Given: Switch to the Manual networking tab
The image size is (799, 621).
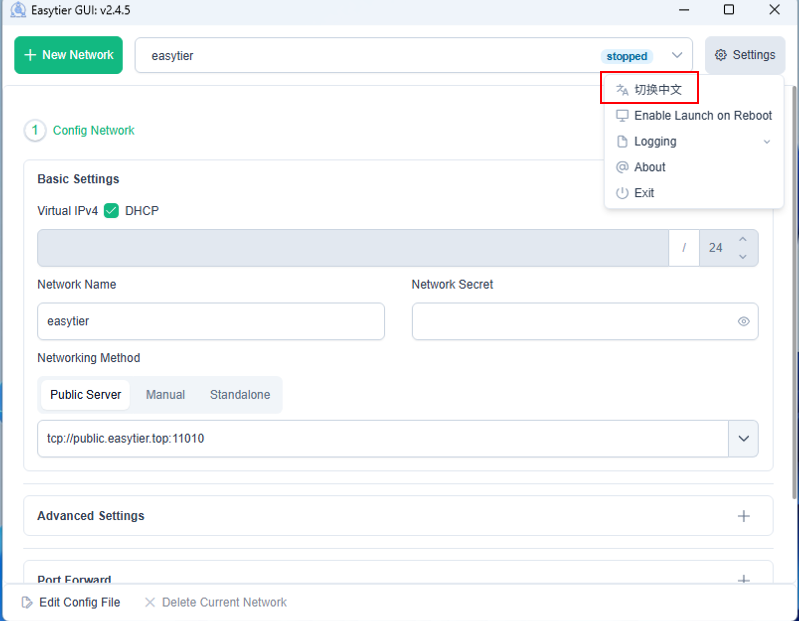Looking at the screenshot, I should (x=165, y=395).
